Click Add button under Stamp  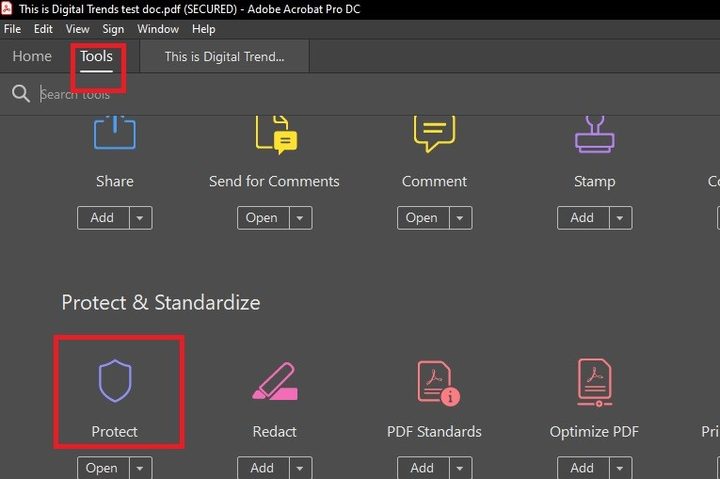[x=583, y=218]
